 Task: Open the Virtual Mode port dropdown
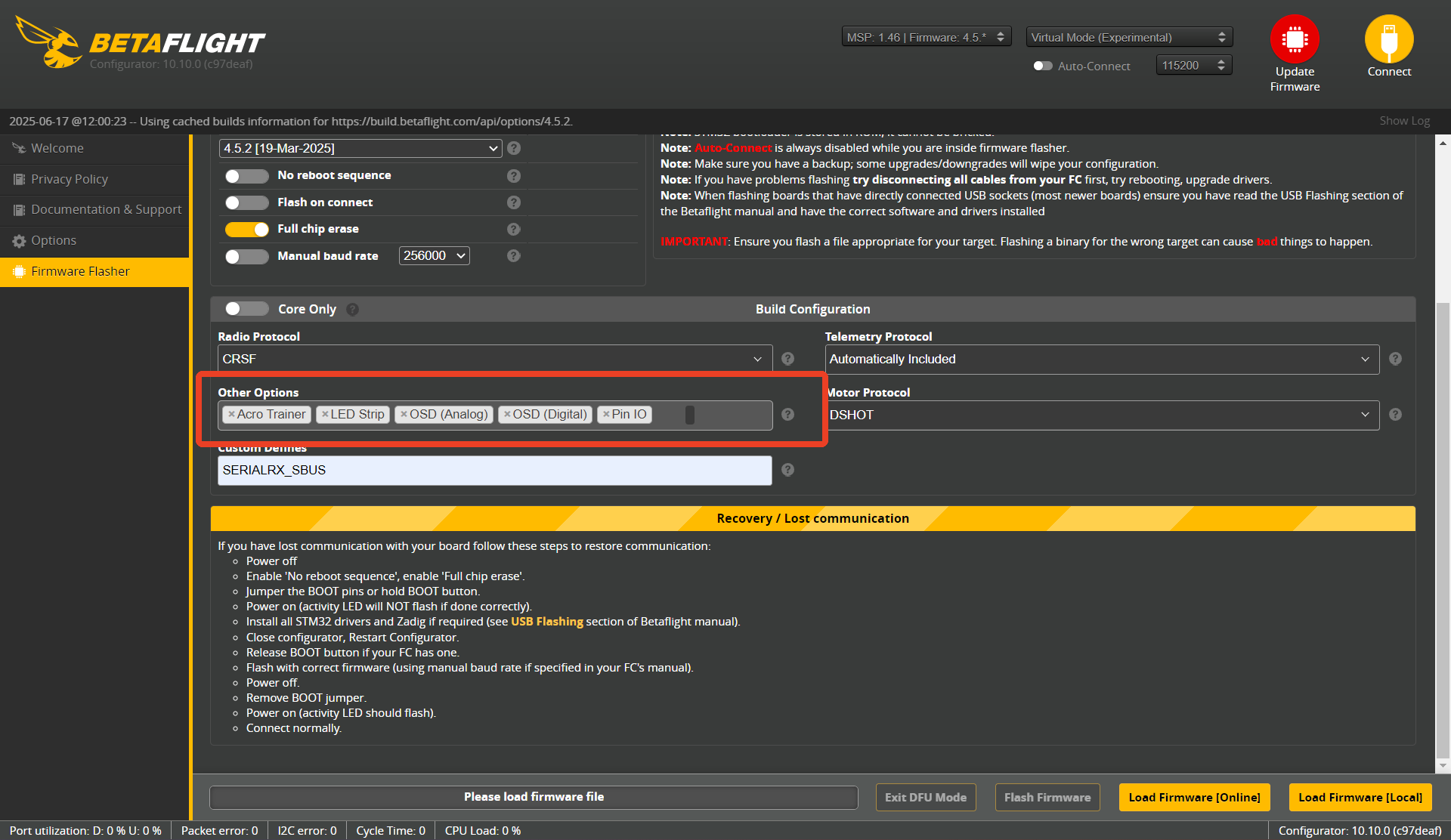(1129, 37)
